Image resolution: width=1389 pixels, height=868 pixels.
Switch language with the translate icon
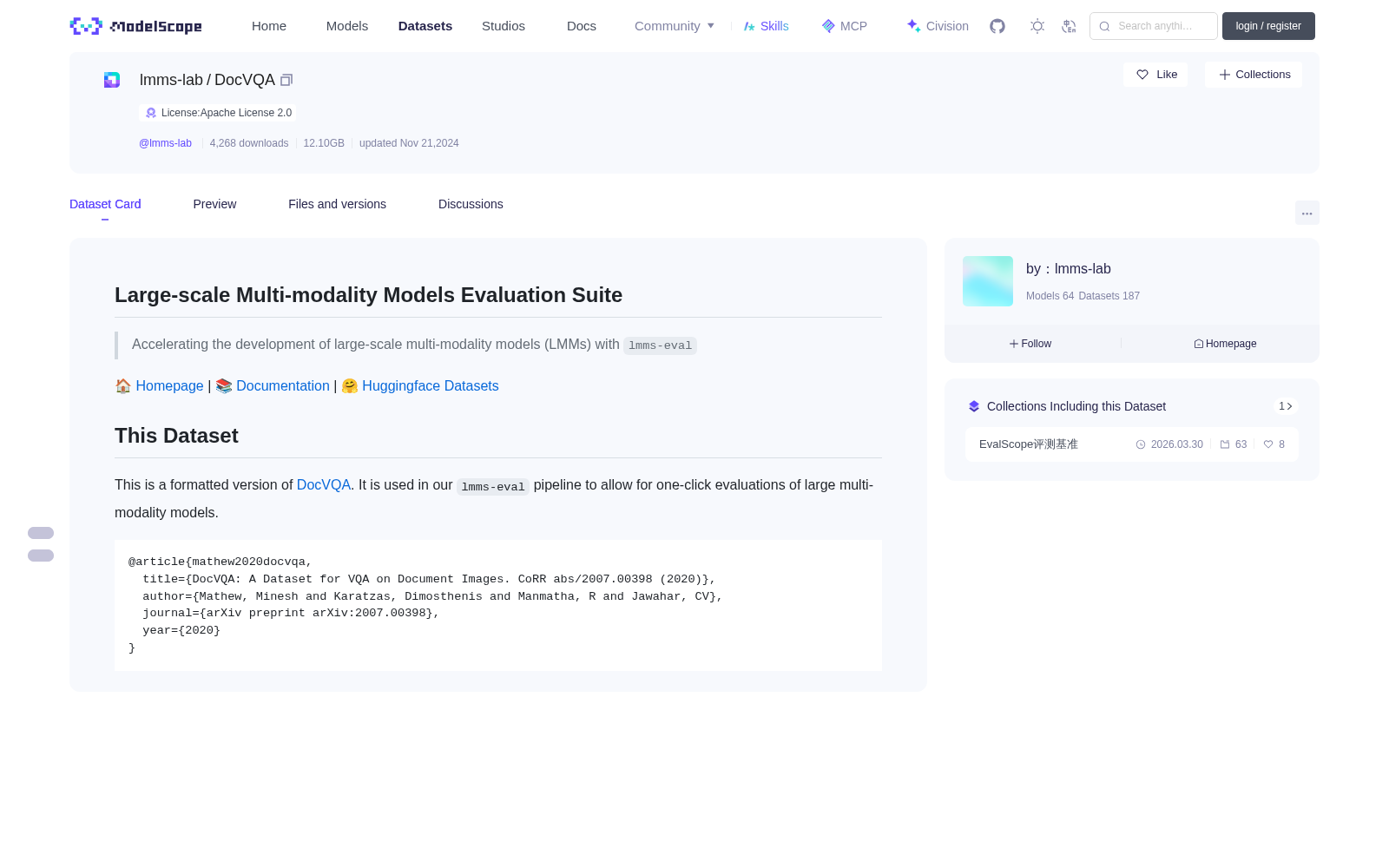coord(1069,26)
